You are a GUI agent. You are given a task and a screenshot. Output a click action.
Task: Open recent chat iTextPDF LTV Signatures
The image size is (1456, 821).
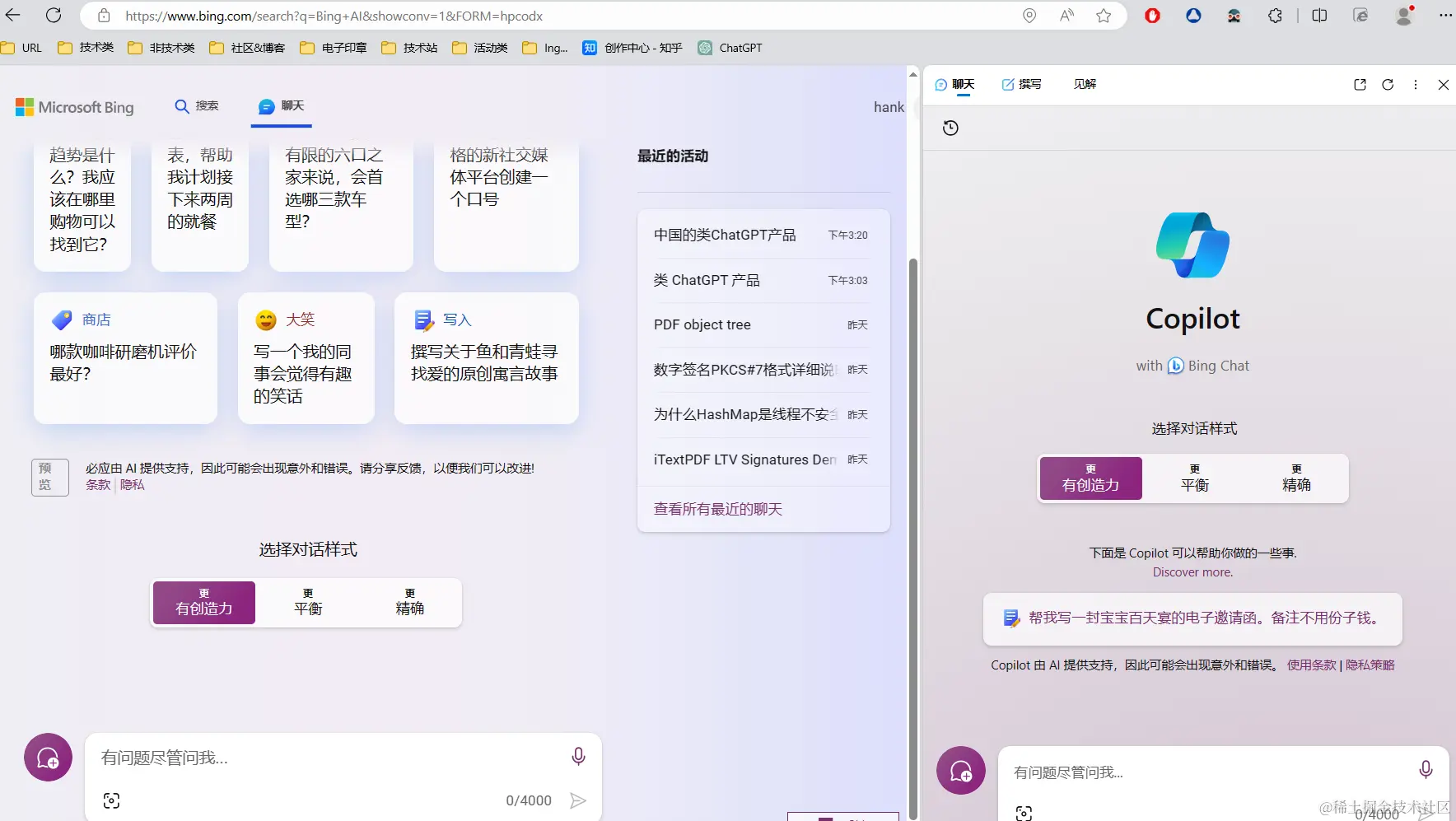pos(761,459)
